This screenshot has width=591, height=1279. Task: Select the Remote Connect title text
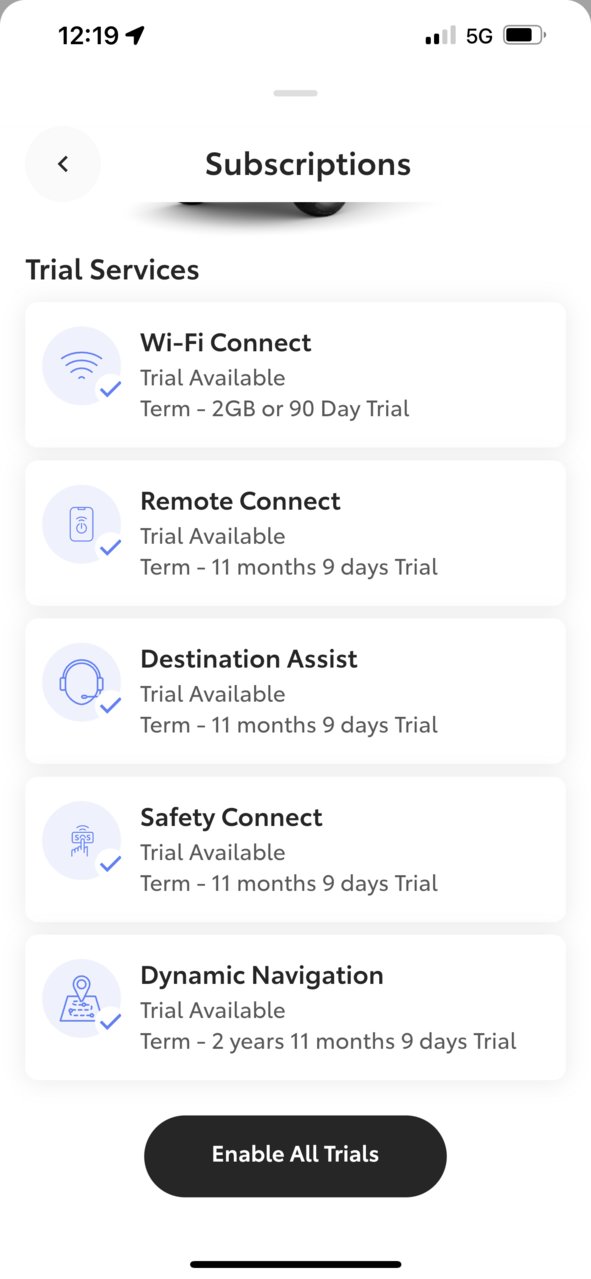pyautogui.click(x=240, y=501)
